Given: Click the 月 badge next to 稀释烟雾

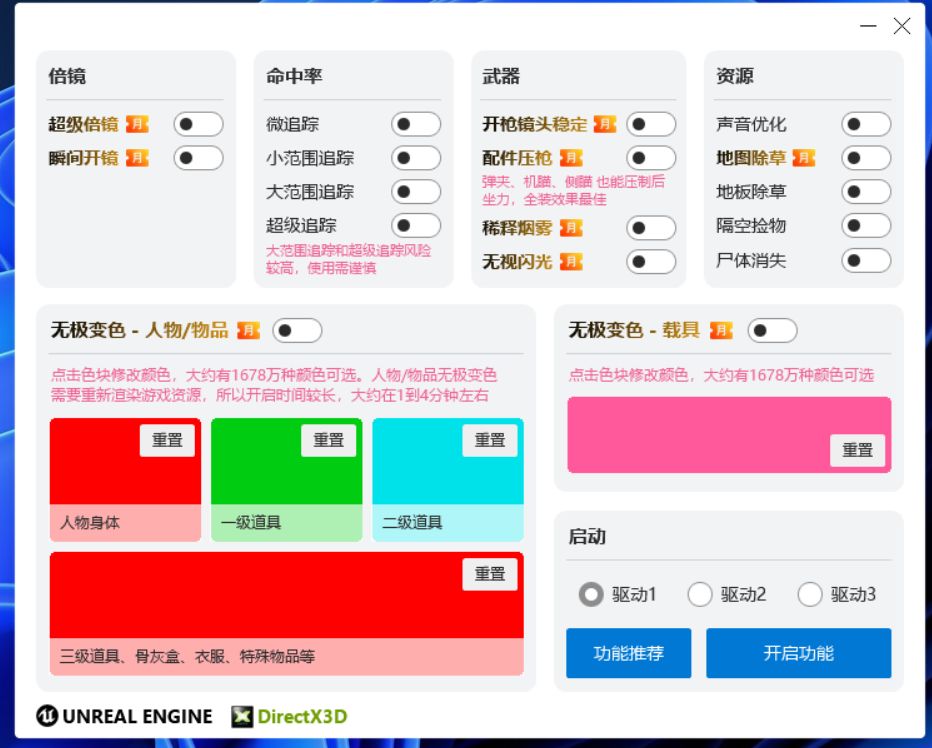Looking at the screenshot, I should pos(571,228).
